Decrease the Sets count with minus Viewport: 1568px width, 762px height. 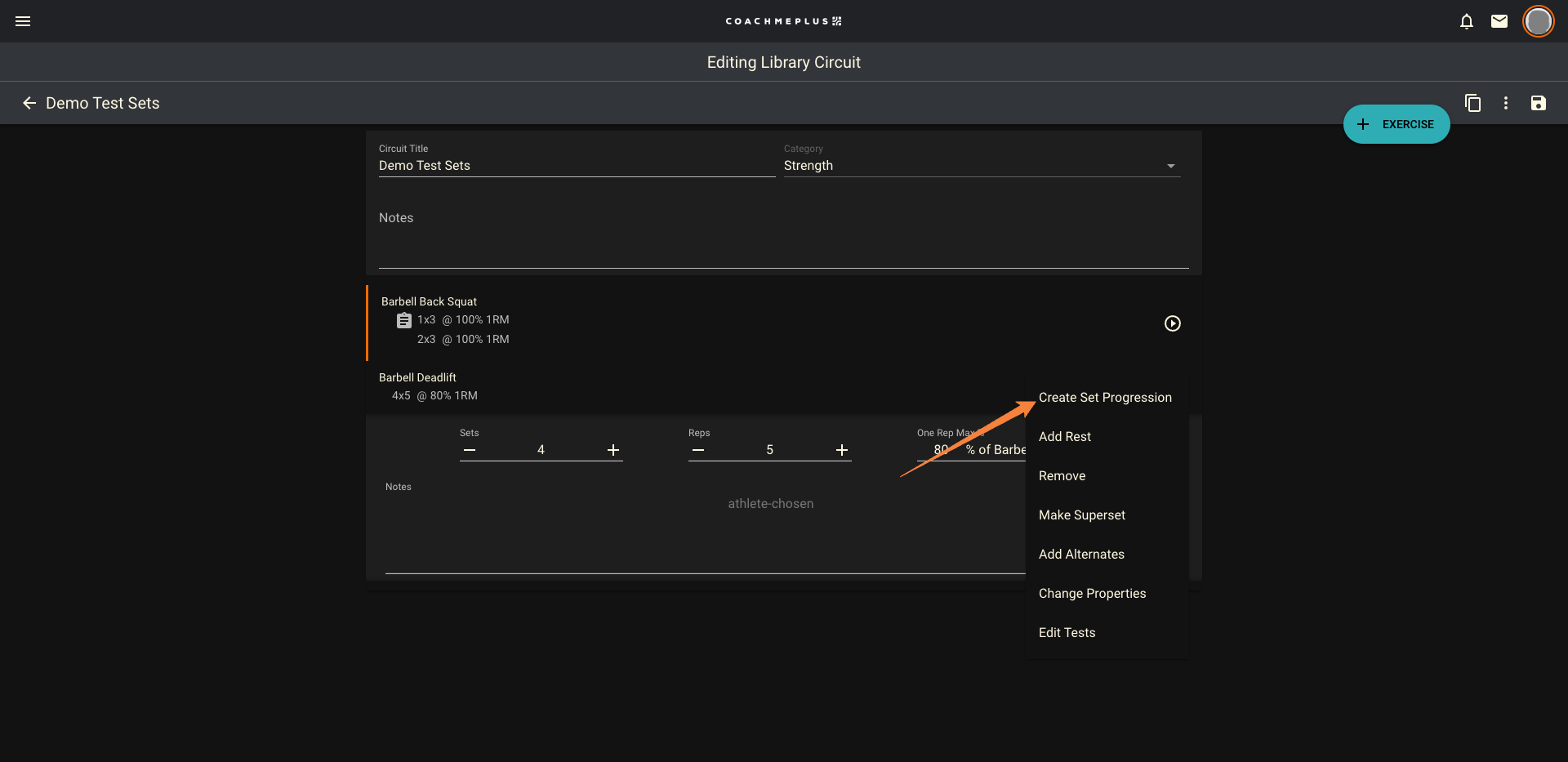[x=470, y=450]
